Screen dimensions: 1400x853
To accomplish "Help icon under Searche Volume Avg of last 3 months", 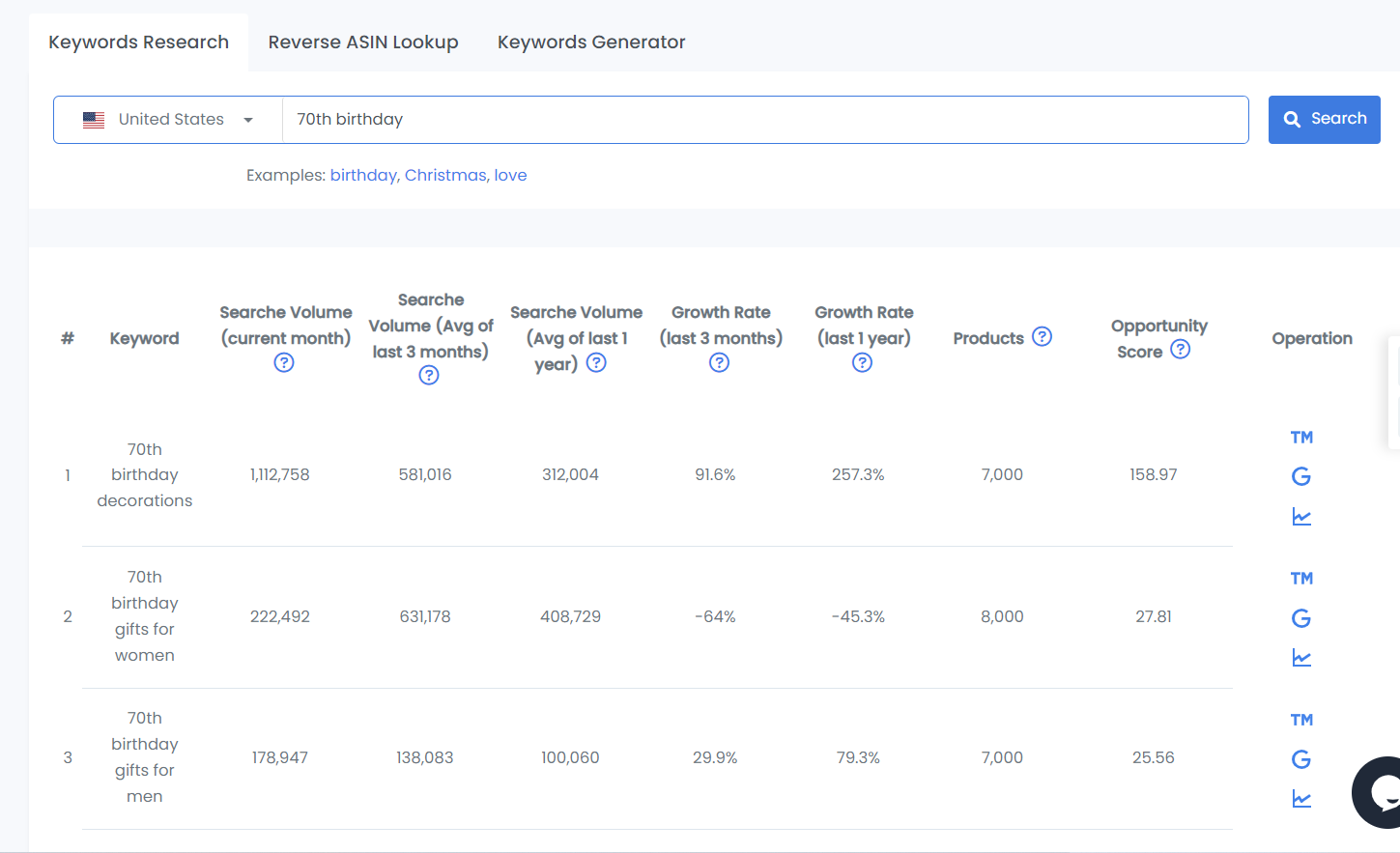I will click(x=429, y=375).
